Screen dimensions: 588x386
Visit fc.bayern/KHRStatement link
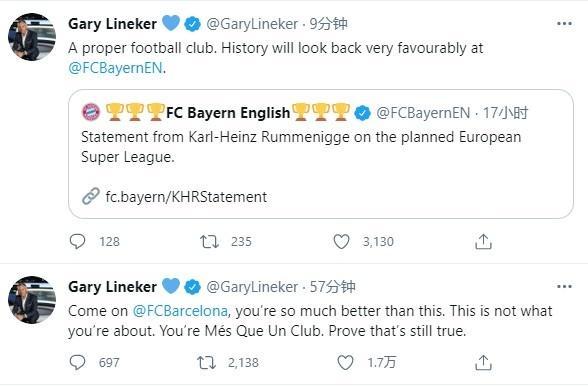[x=186, y=197]
